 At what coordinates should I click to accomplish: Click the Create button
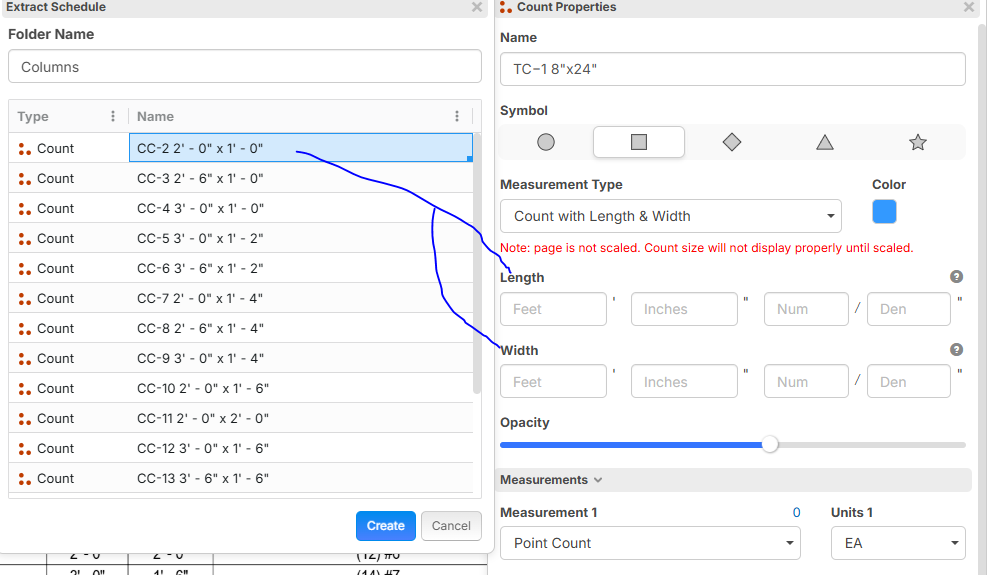pyautogui.click(x=385, y=526)
